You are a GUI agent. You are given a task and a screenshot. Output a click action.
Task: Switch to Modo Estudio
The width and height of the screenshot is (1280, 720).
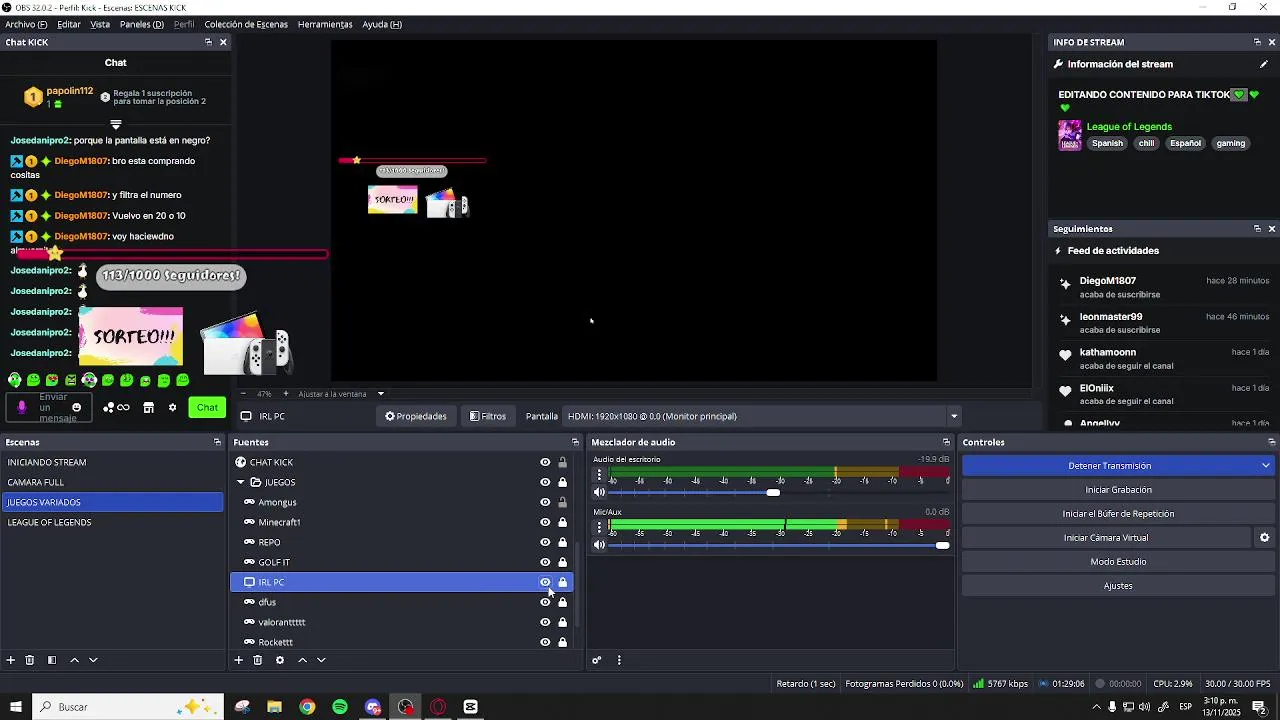pos(1118,562)
